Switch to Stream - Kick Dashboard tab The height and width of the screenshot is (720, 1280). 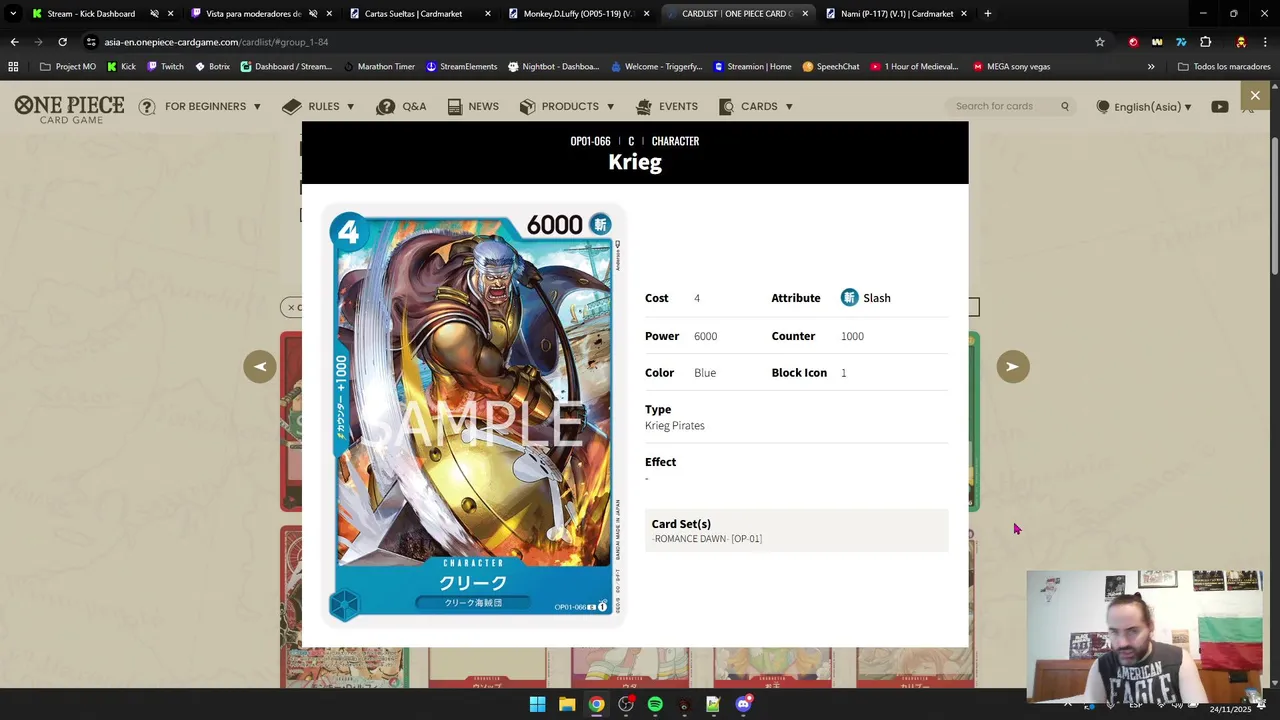point(90,14)
